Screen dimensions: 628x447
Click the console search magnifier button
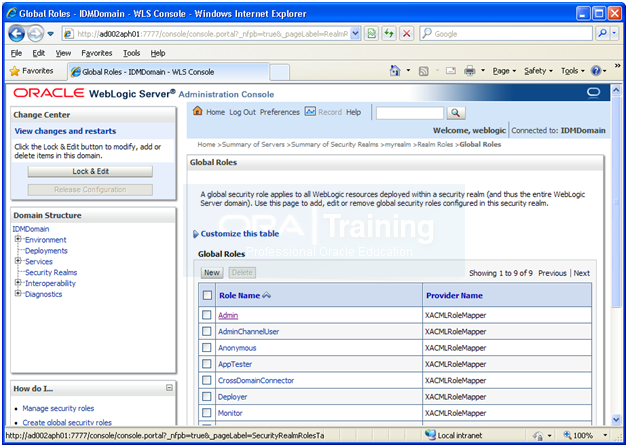click(455, 113)
